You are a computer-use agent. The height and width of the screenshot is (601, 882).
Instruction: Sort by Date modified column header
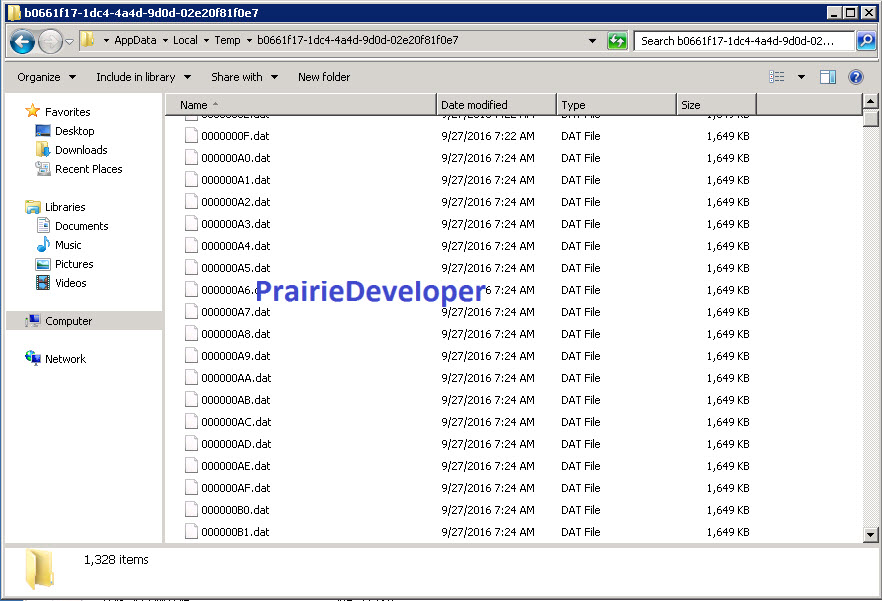496,105
